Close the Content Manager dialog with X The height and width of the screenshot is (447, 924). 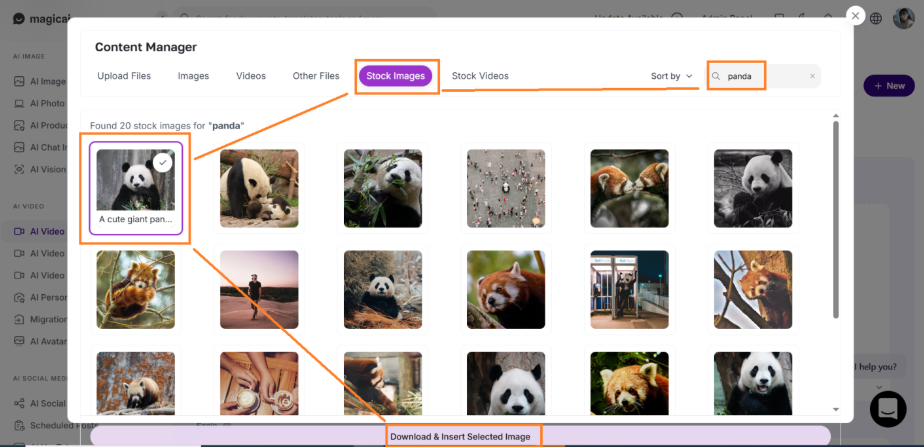click(x=855, y=16)
